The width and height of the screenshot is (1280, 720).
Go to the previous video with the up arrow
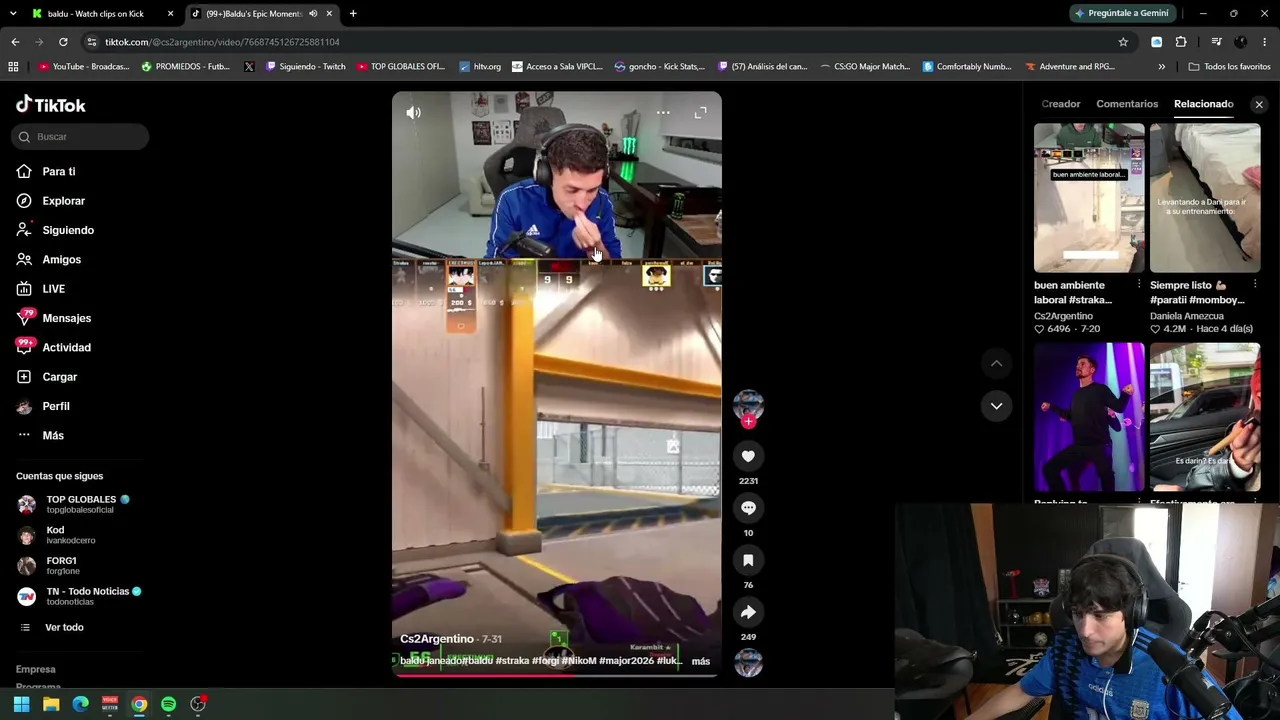[996, 363]
